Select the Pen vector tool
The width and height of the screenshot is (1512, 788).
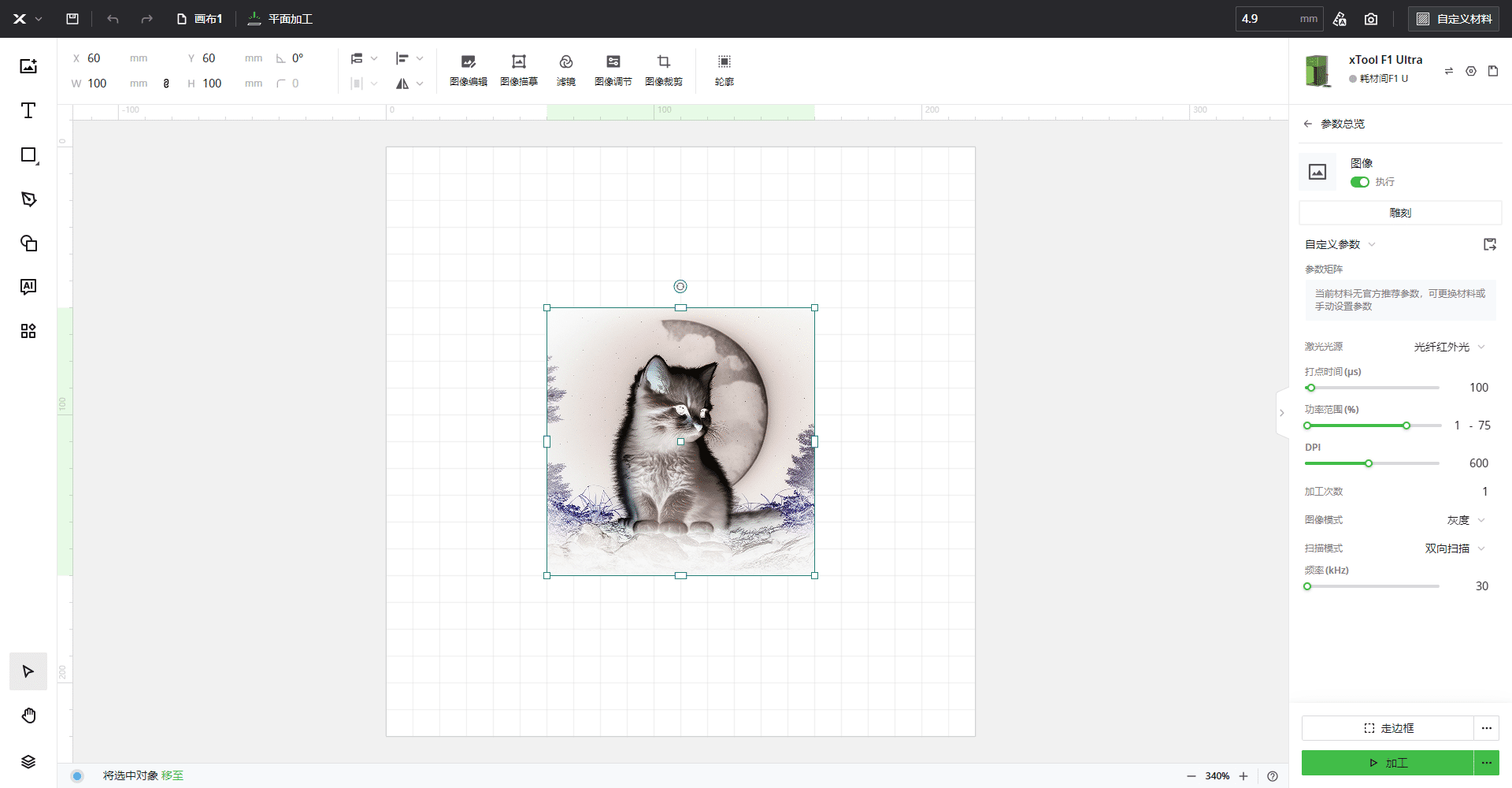[28, 199]
